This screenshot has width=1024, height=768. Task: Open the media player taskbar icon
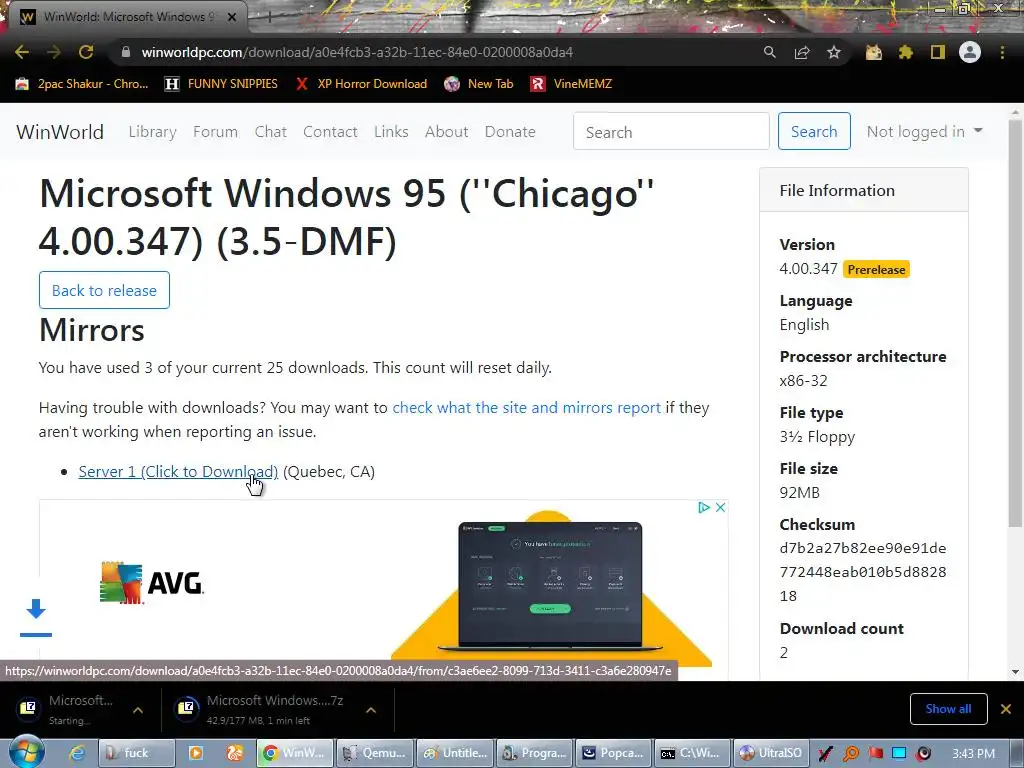(x=195, y=753)
